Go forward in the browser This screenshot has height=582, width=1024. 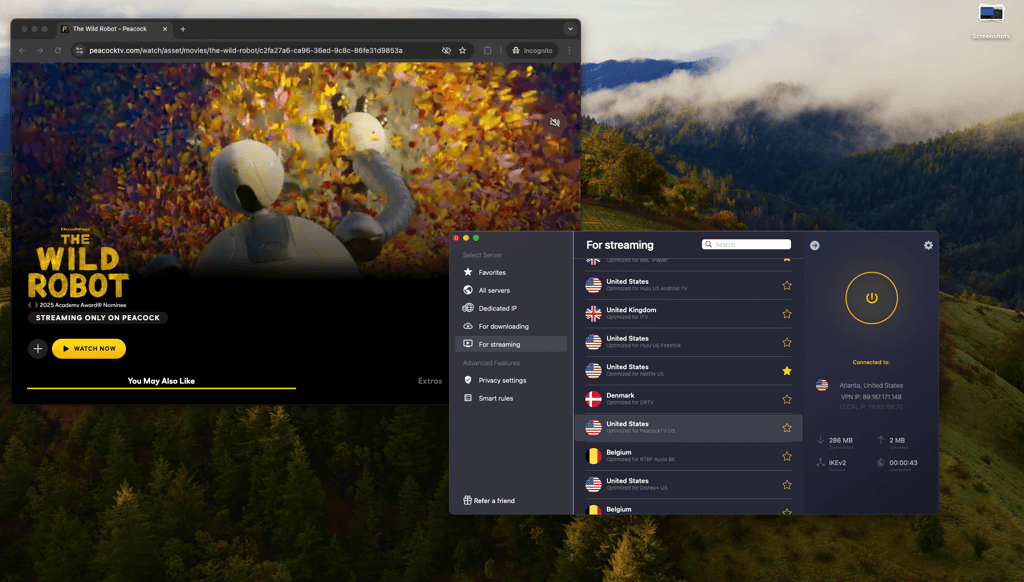[x=40, y=50]
